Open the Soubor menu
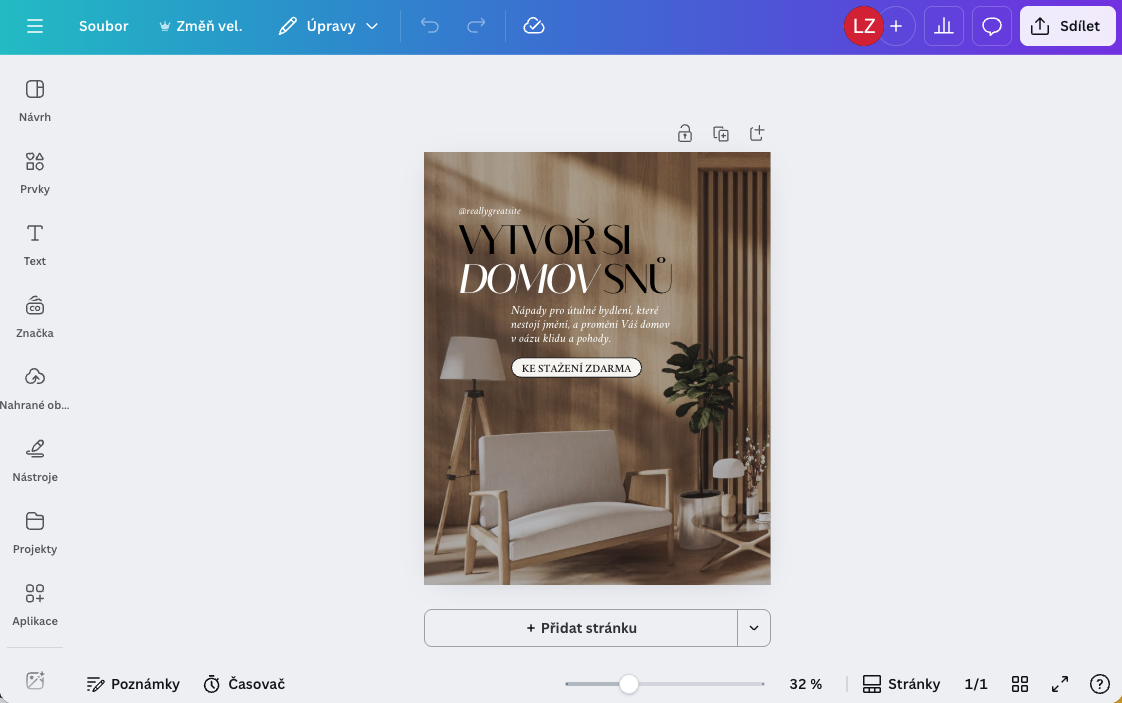The height and width of the screenshot is (703, 1122). tap(104, 26)
